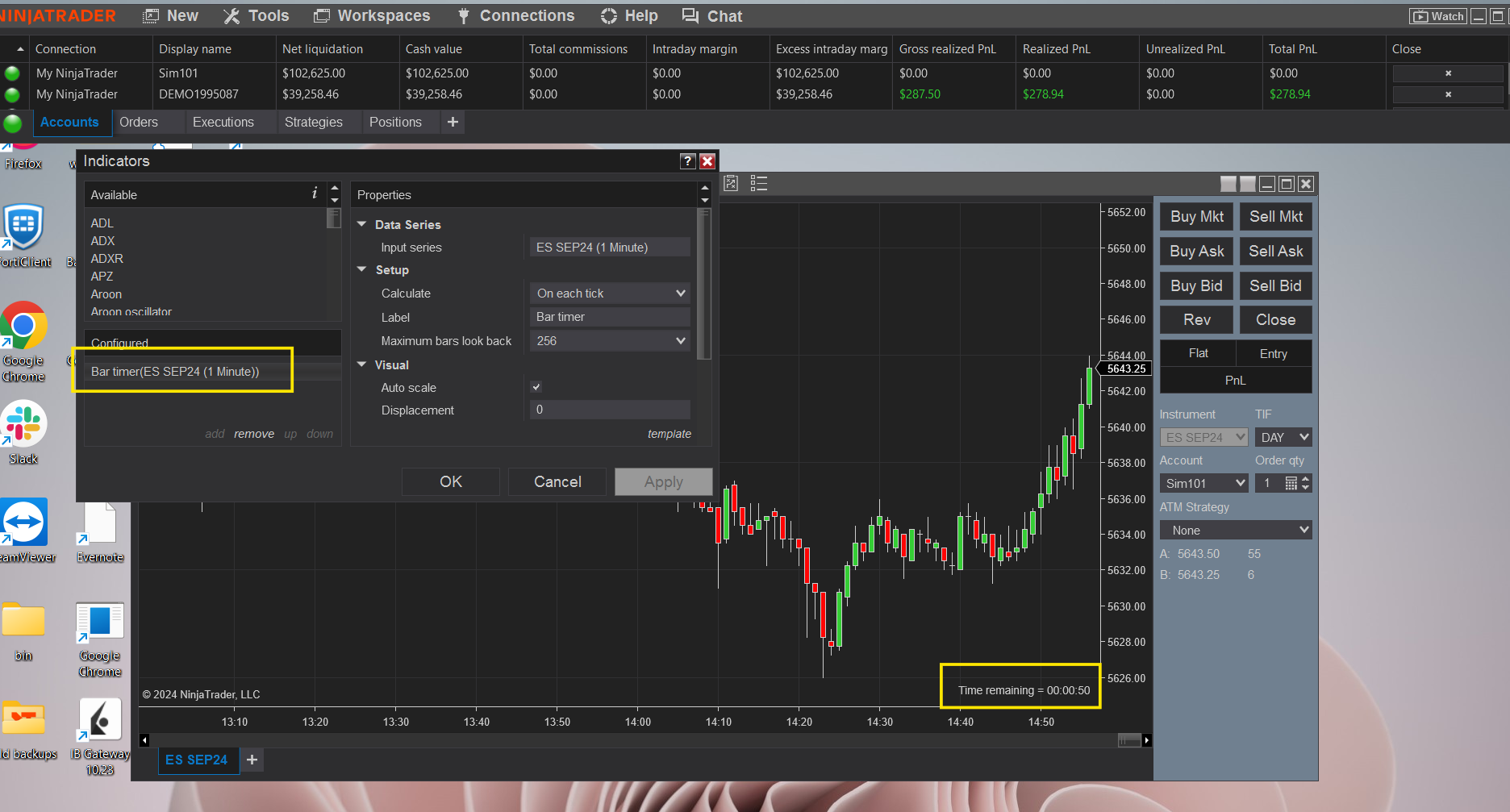Collapse the Data Series section
This screenshot has height=812, width=1510.
click(x=362, y=224)
